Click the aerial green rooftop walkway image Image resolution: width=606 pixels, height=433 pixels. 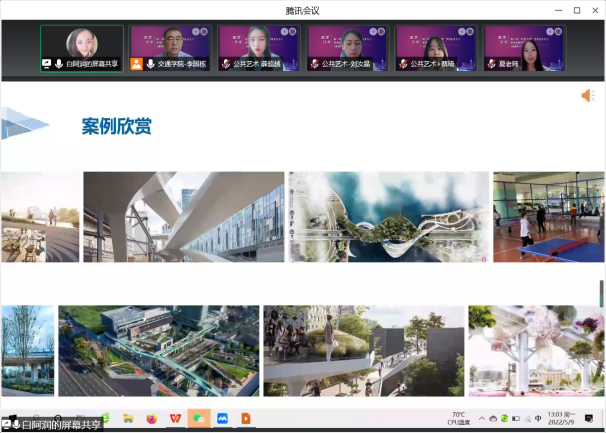tap(158, 350)
